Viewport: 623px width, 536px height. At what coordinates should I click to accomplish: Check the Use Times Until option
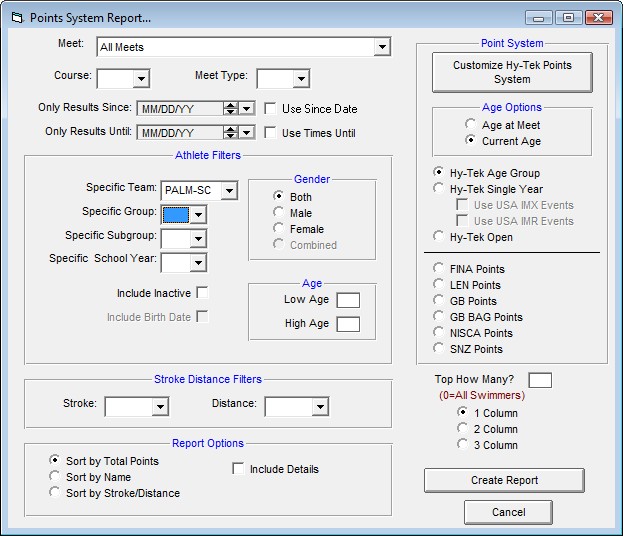[271, 132]
